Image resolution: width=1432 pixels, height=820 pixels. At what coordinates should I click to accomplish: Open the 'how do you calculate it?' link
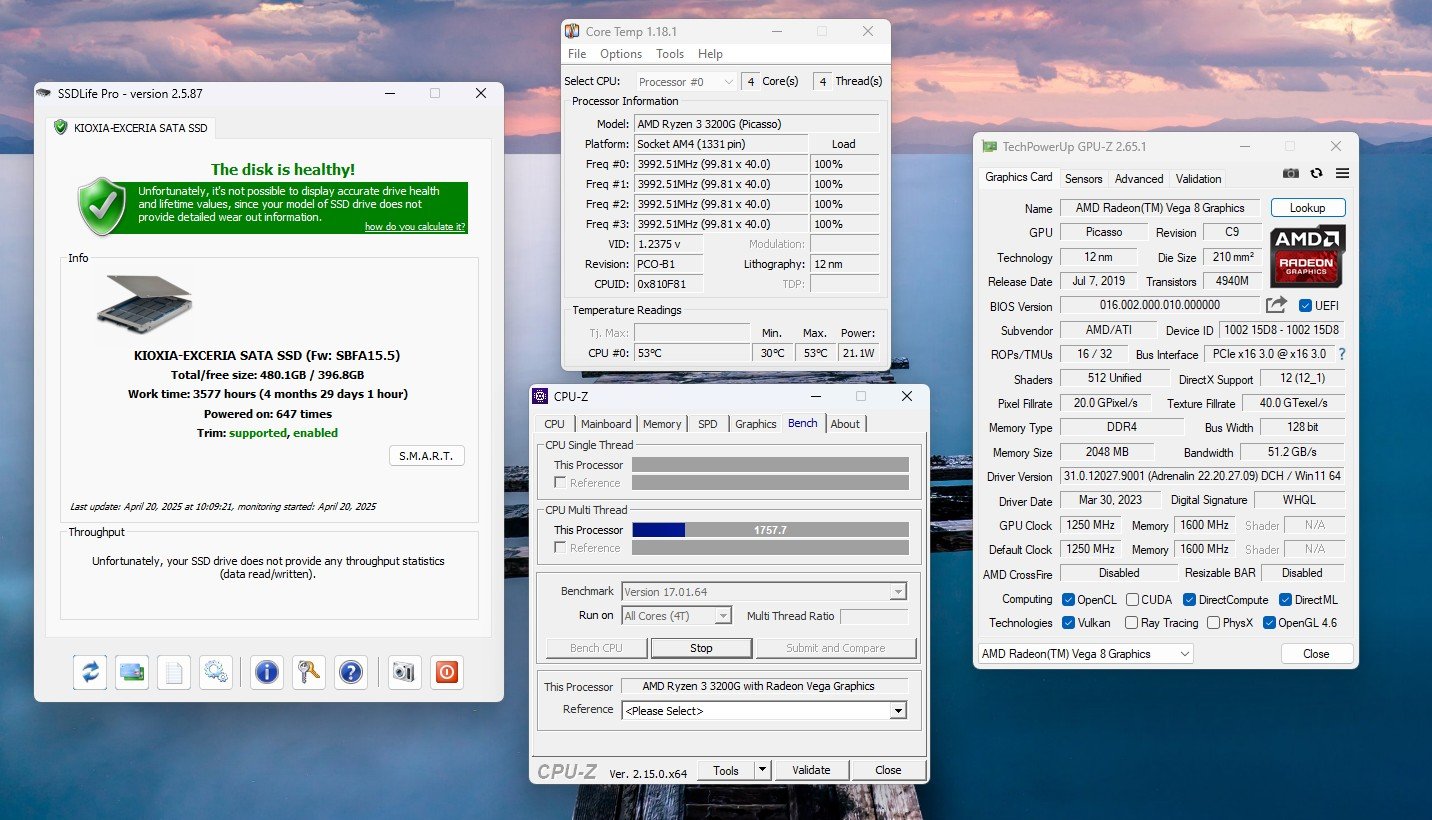tap(415, 227)
